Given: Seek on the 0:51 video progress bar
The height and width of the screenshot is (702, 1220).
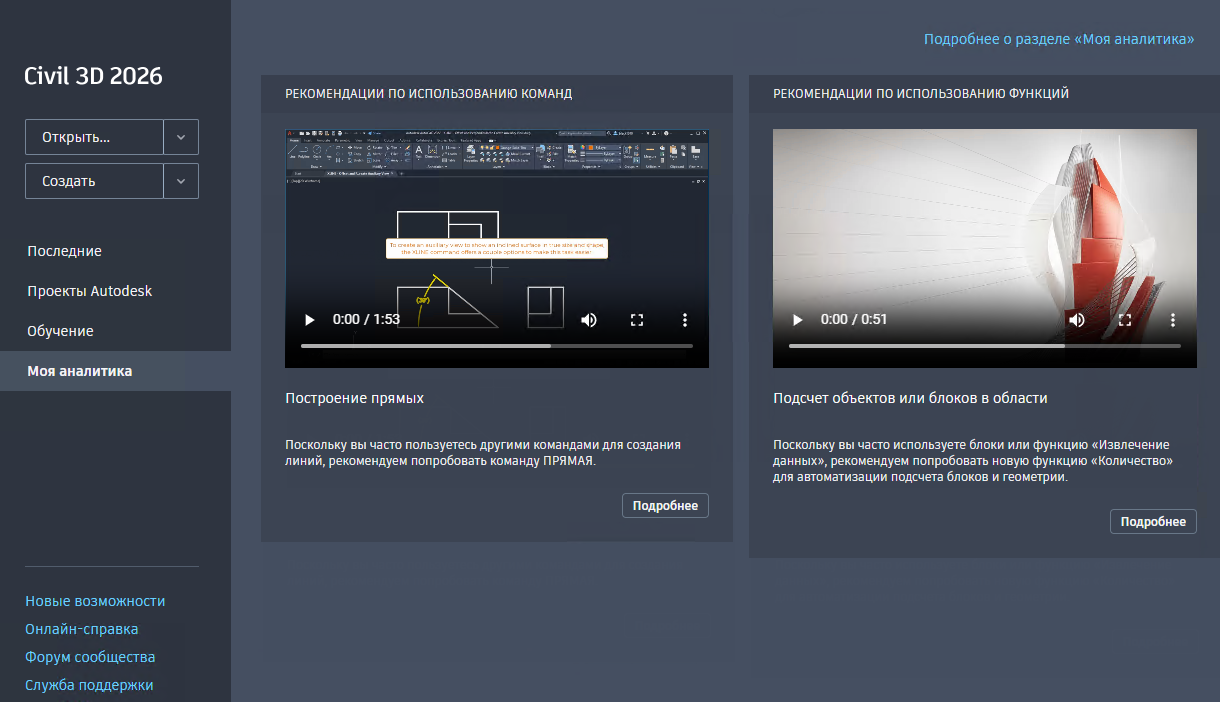Looking at the screenshot, I should [x=985, y=346].
